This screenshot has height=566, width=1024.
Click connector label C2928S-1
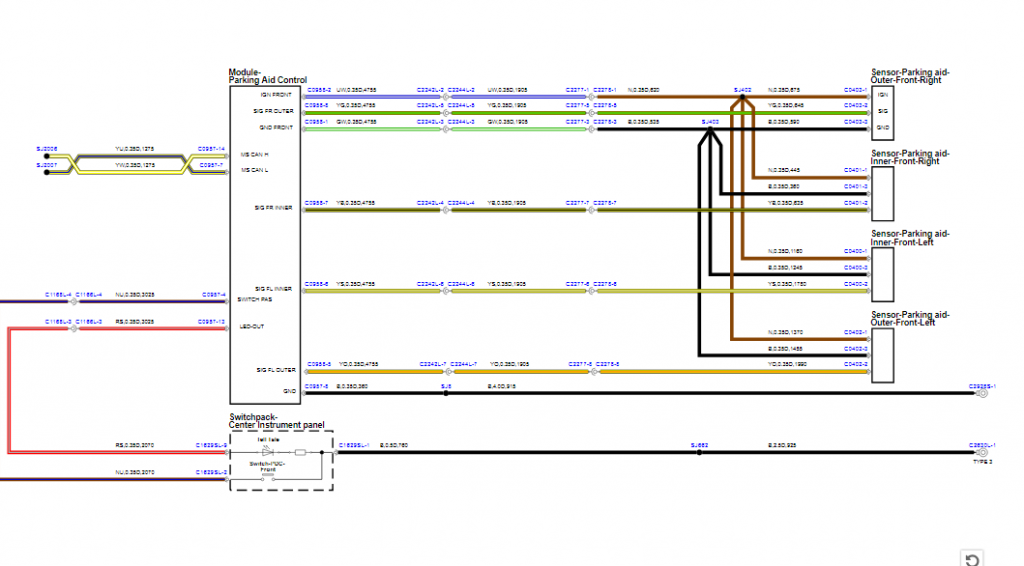click(982, 386)
